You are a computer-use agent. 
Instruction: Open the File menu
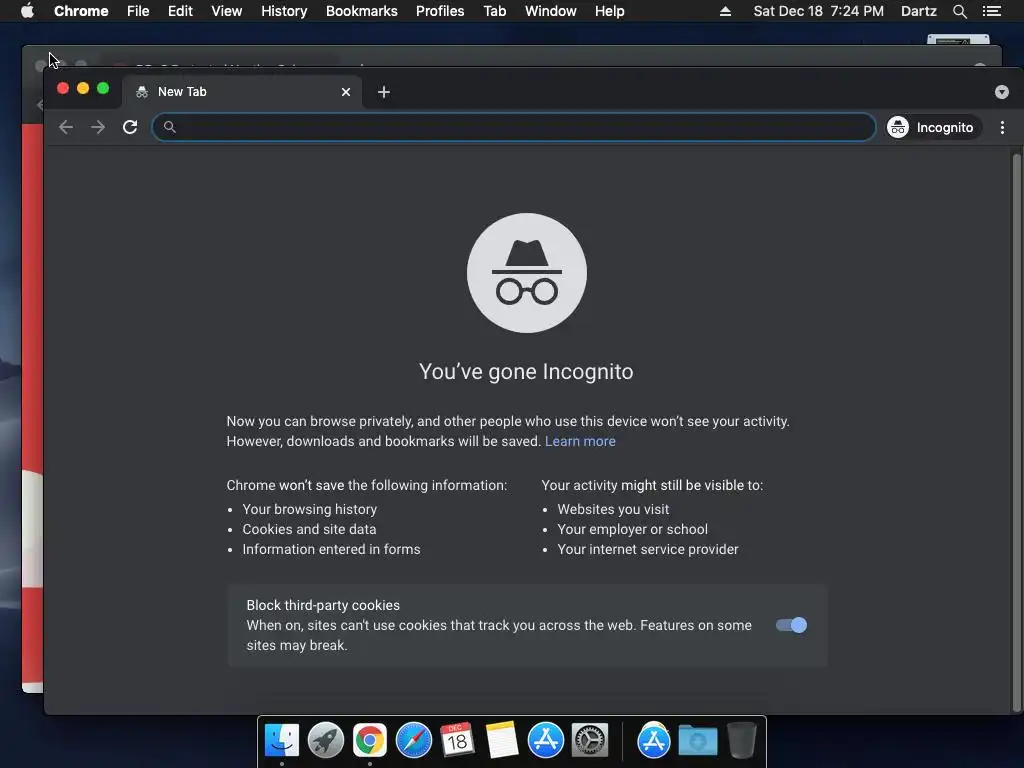tap(138, 11)
